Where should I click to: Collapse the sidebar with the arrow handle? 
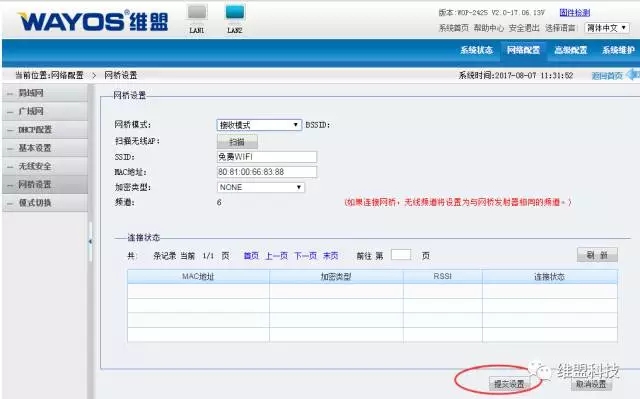point(90,242)
